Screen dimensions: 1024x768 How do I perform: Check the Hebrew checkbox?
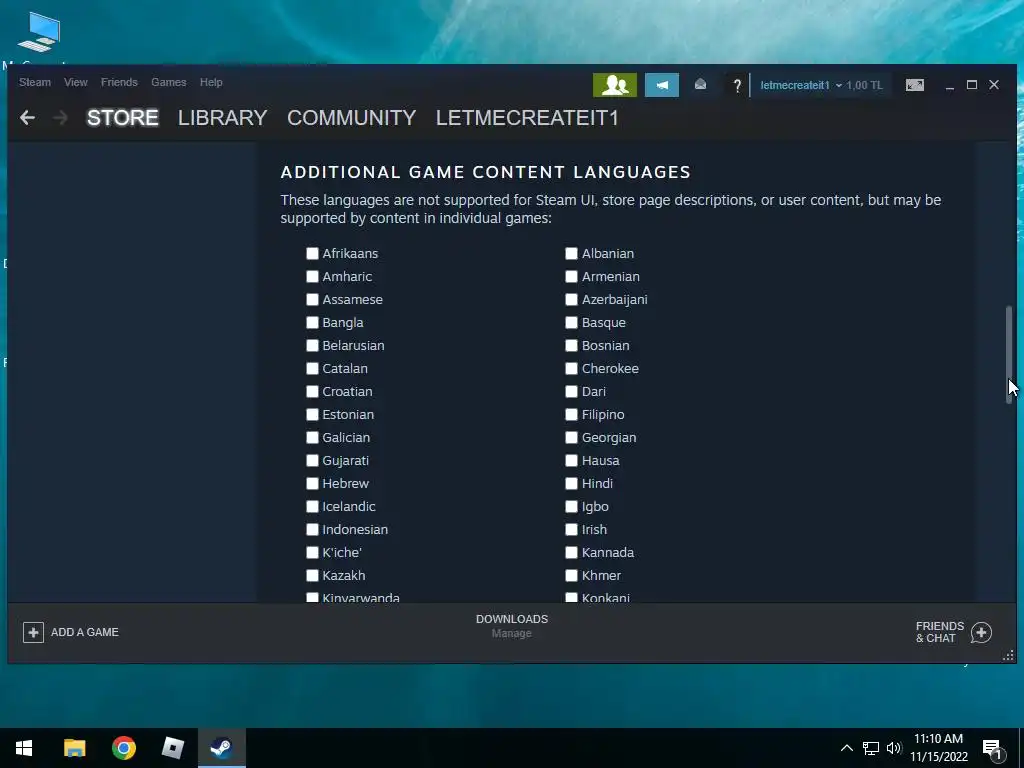(x=312, y=483)
